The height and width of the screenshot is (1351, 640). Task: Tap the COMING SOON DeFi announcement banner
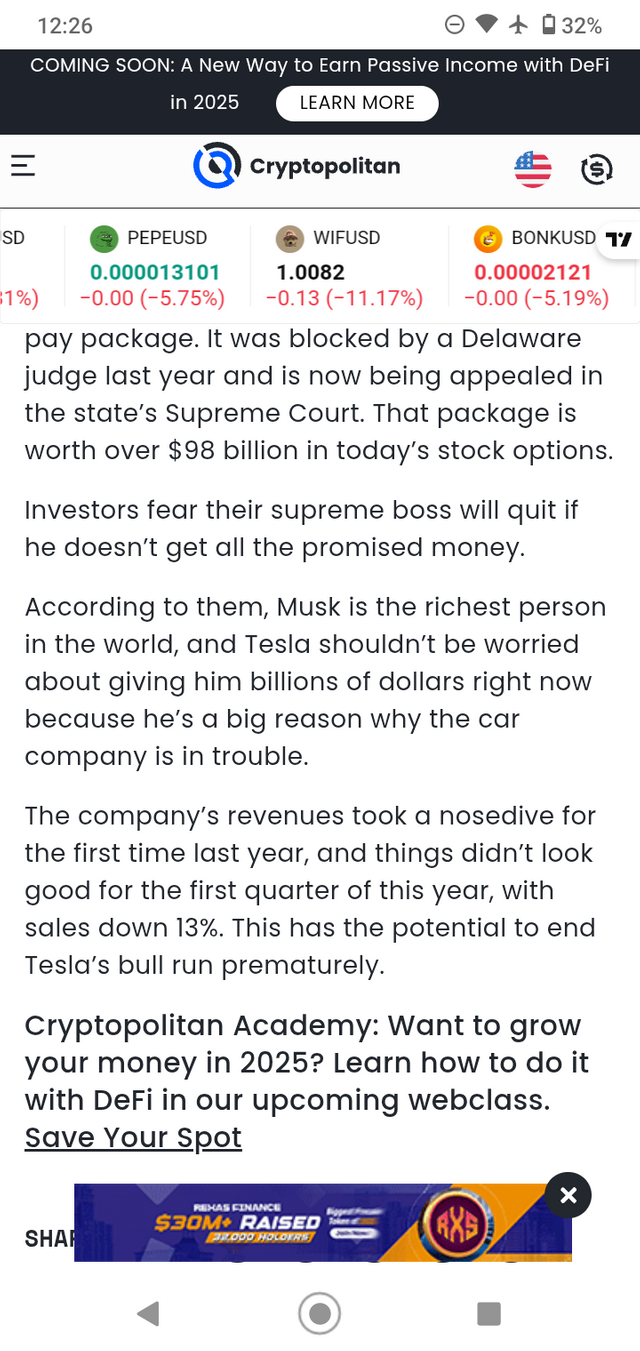coord(320,84)
